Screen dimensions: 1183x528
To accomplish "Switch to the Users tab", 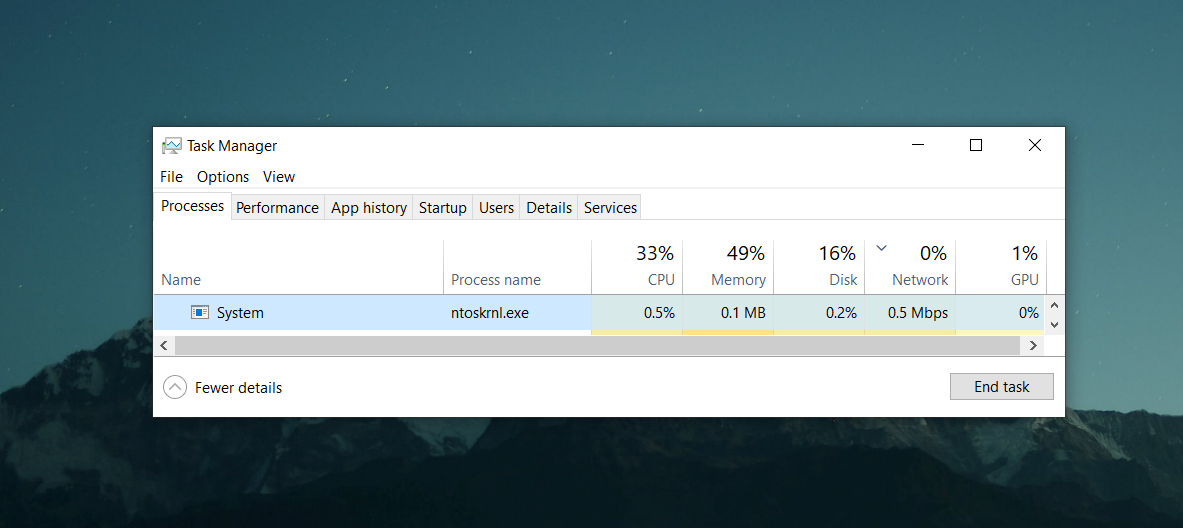I will 496,207.
